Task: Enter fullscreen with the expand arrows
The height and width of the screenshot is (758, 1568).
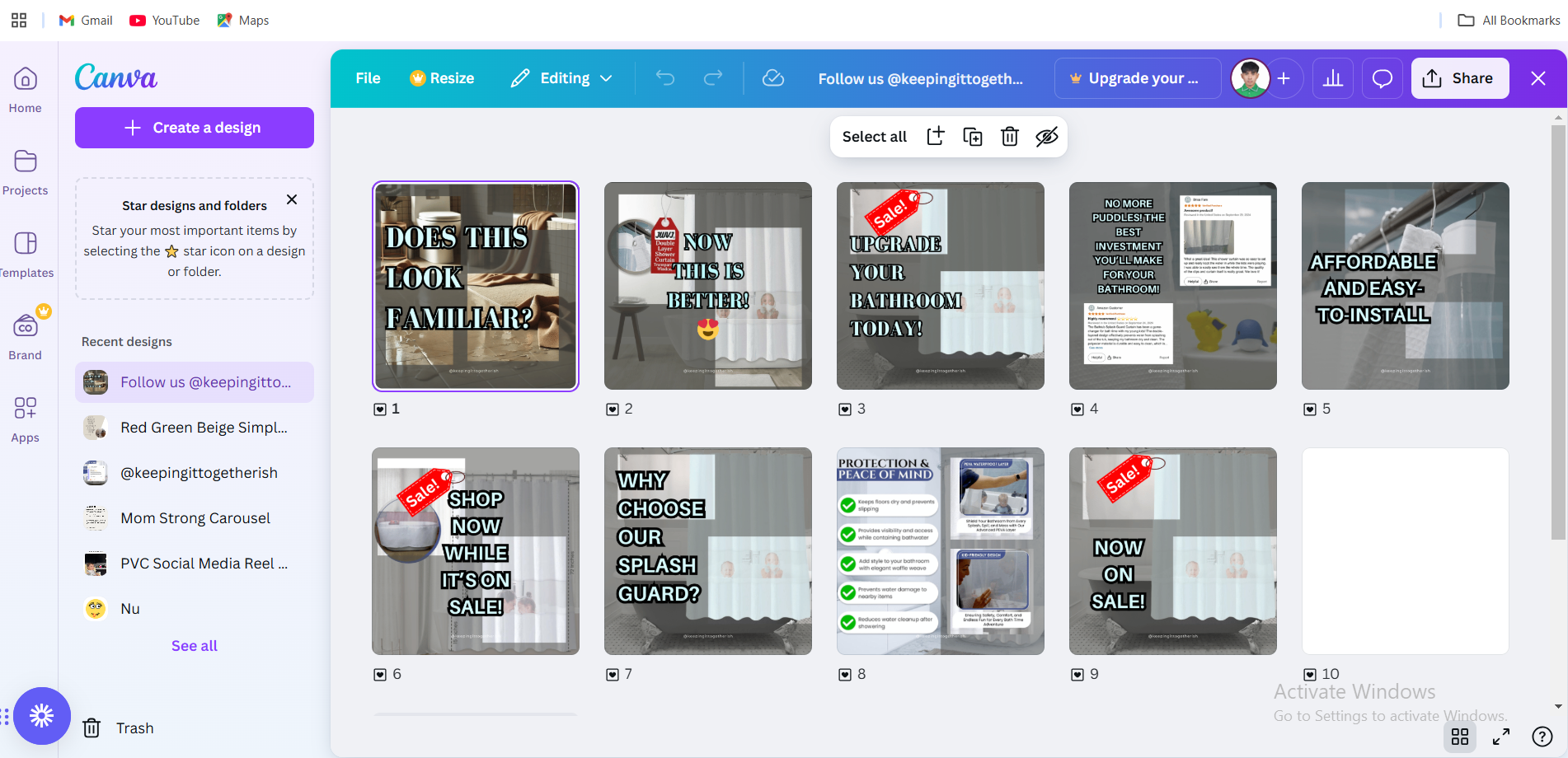Action: [1501, 737]
